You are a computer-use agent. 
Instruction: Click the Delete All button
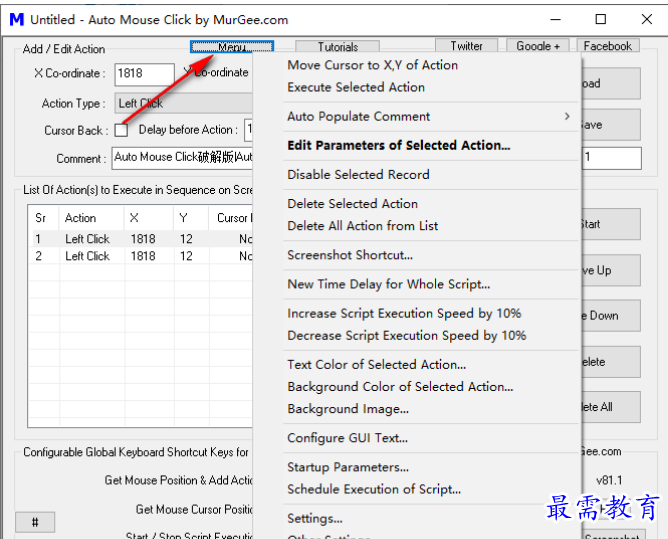611,407
